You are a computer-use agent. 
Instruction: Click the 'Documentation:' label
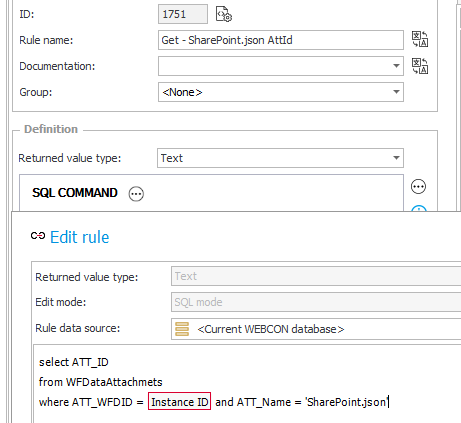(57, 66)
